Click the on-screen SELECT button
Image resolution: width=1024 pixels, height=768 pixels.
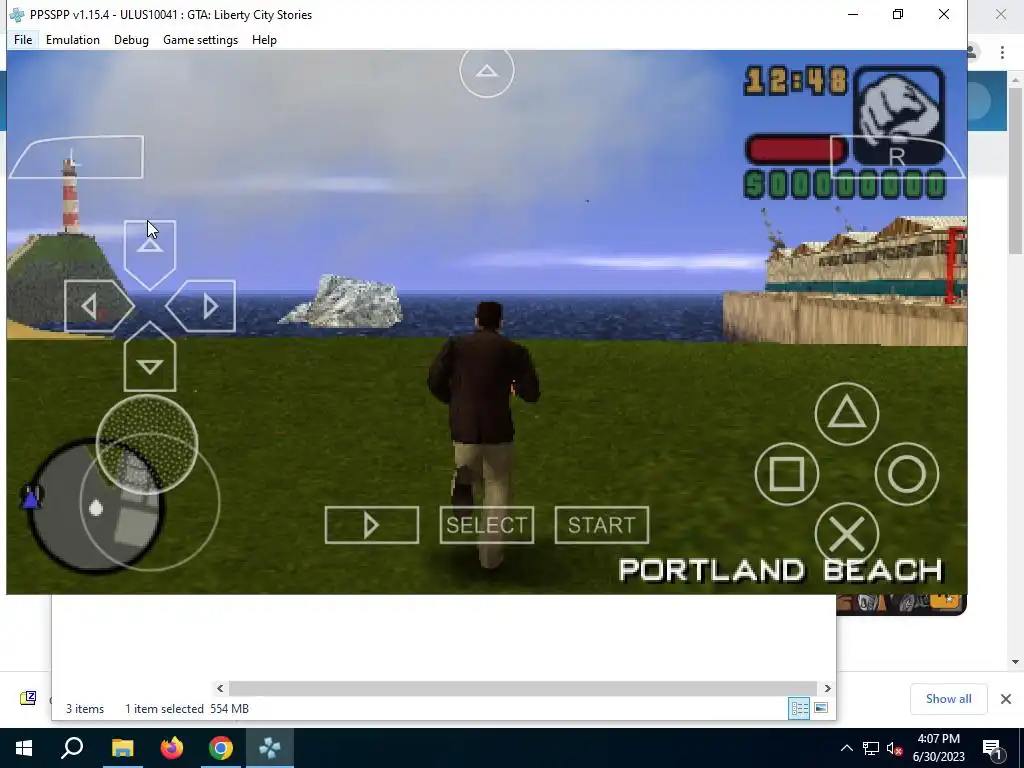pyautogui.click(x=487, y=525)
